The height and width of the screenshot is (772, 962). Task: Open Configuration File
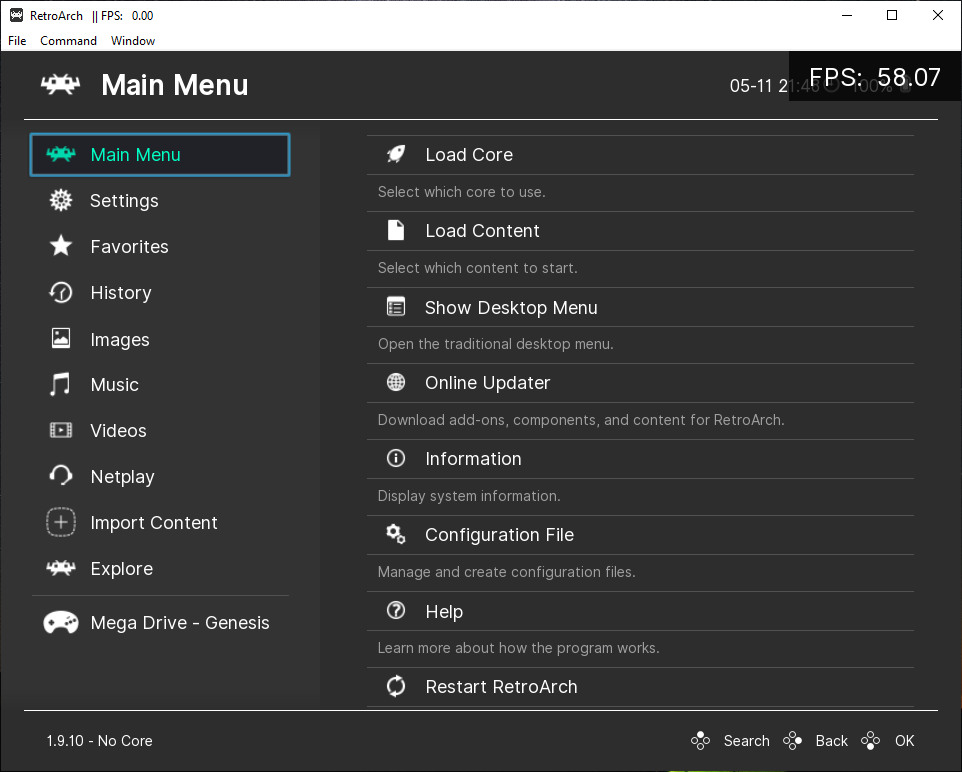(641, 535)
